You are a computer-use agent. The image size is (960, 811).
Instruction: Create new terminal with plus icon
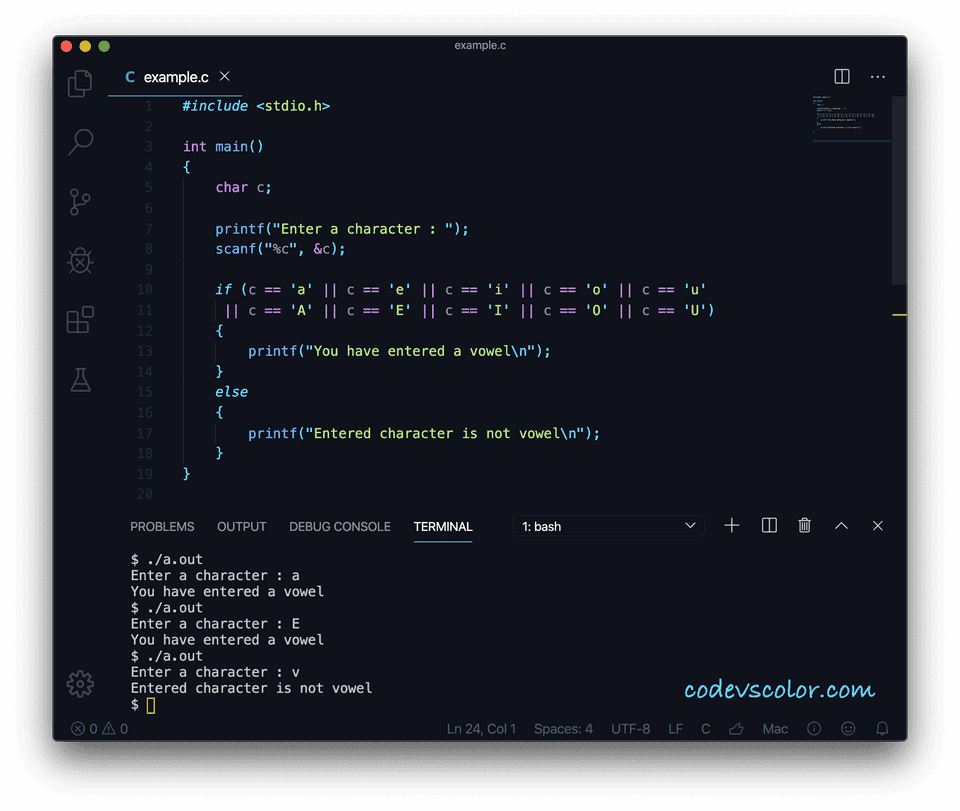pyautogui.click(x=732, y=526)
